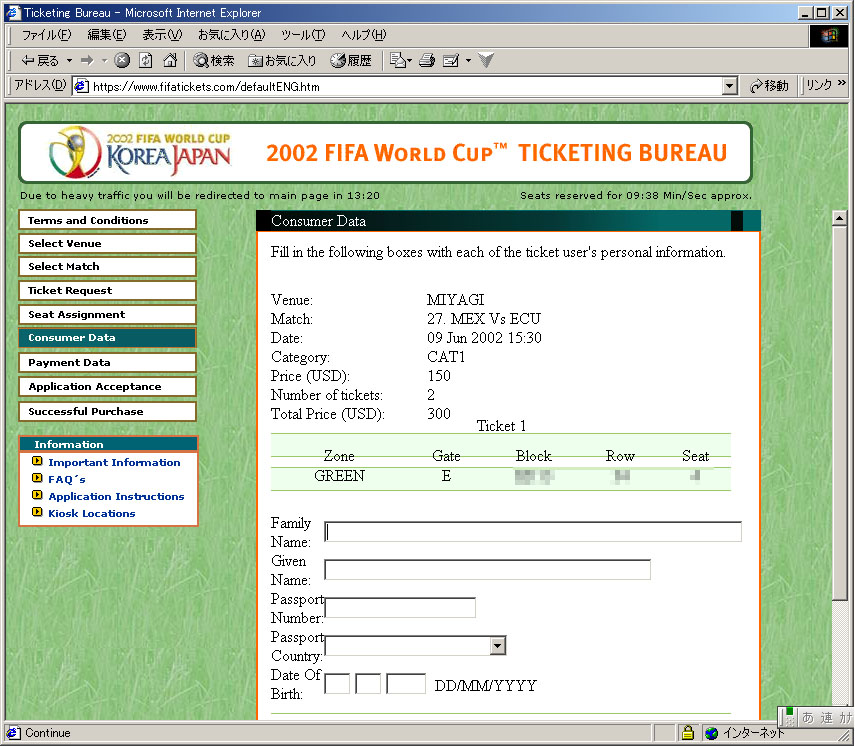Go to Select Match step
This screenshot has width=855, height=746.
point(107,266)
